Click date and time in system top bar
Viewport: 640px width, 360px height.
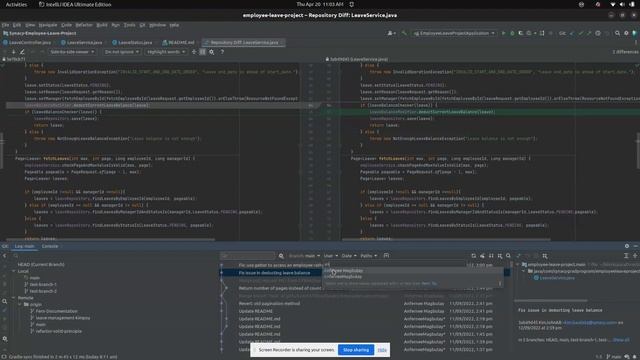[x=320, y=4]
